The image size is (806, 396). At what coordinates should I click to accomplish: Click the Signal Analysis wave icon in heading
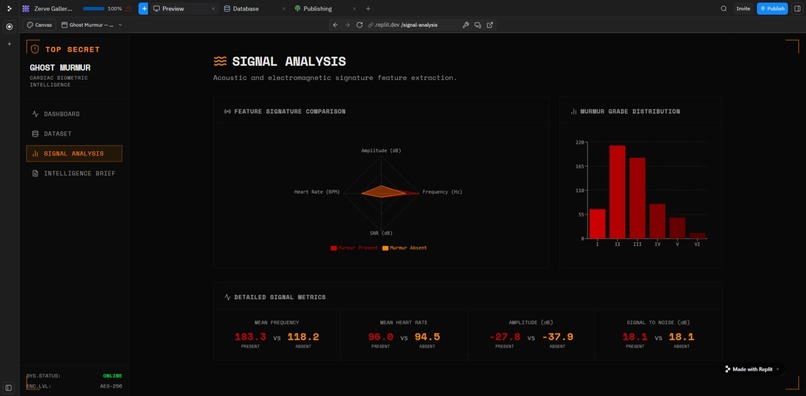coord(220,62)
